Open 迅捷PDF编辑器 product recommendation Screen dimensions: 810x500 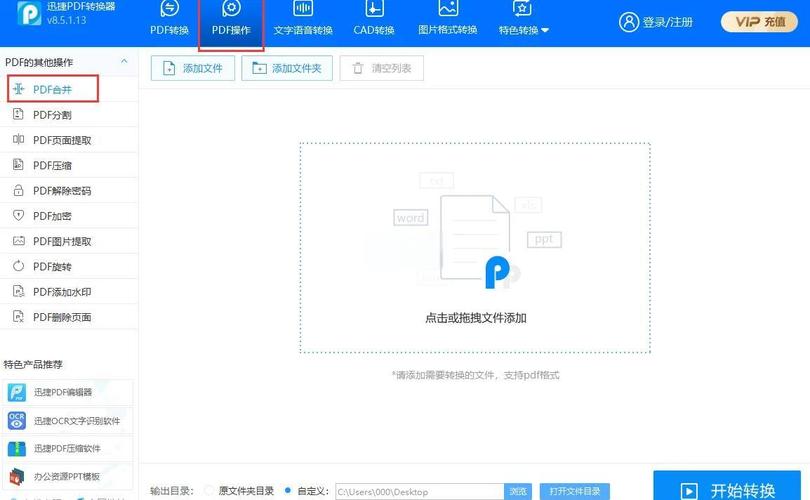(67, 393)
